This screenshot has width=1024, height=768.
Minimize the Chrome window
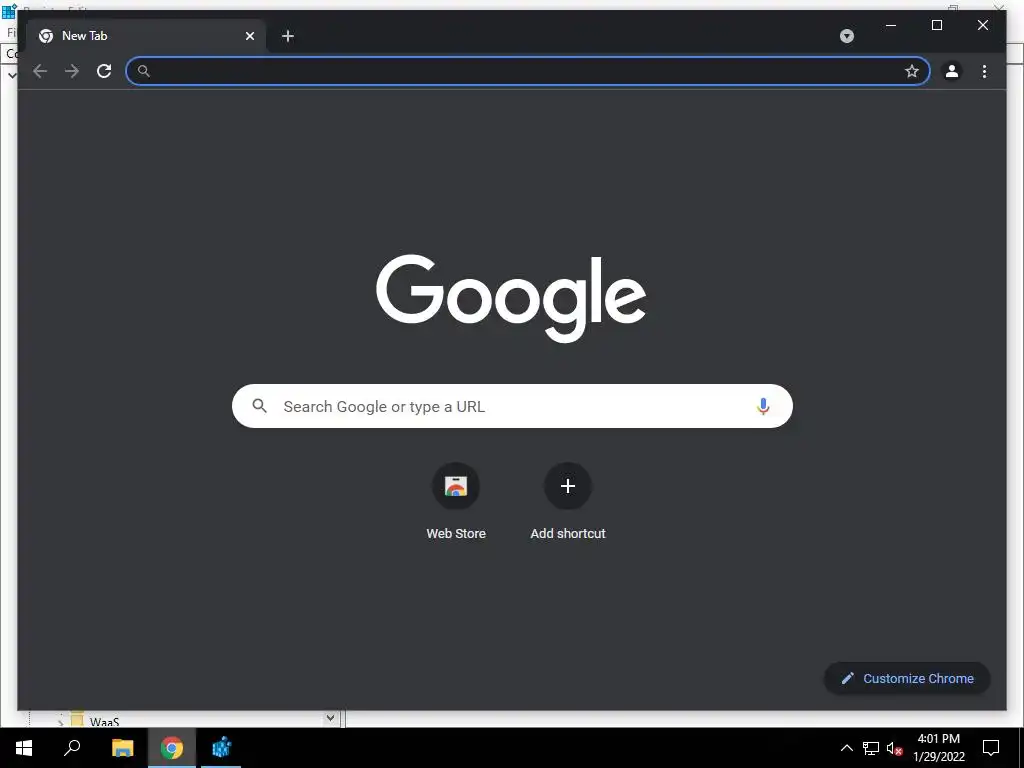click(x=891, y=25)
